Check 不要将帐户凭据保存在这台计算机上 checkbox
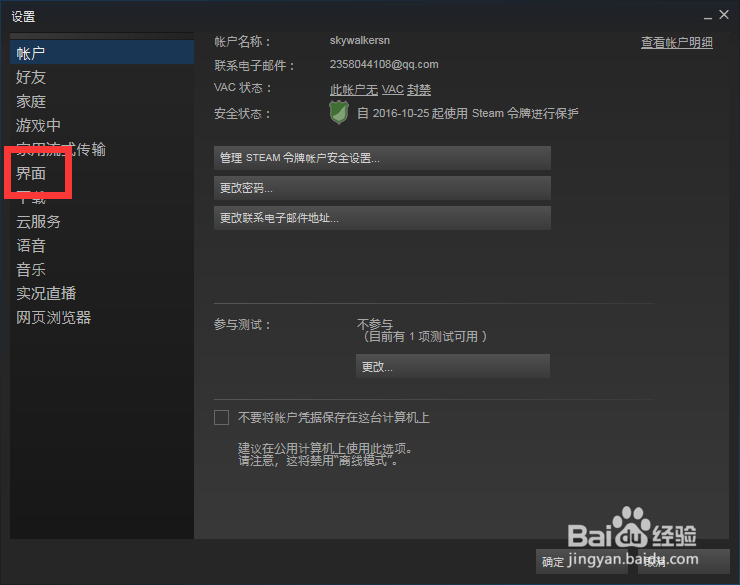Screen dimensions: 740x585 pyautogui.click(x=221, y=418)
